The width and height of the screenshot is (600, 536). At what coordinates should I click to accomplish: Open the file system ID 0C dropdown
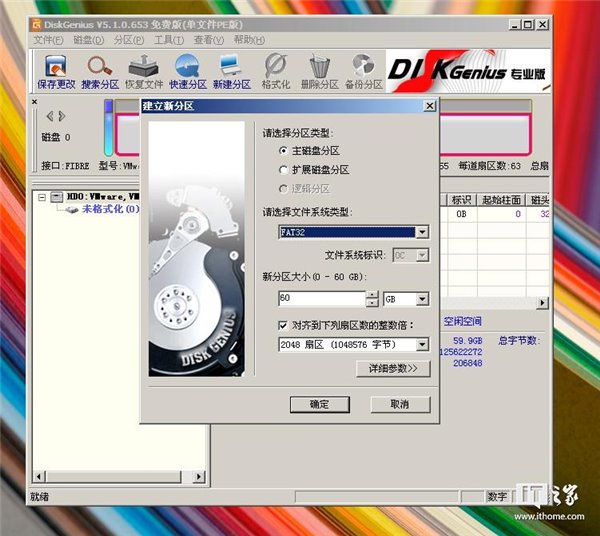(422, 255)
